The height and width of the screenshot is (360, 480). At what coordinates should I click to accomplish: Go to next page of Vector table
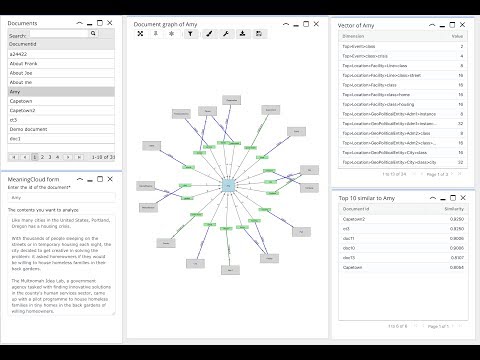click(x=452, y=174)
